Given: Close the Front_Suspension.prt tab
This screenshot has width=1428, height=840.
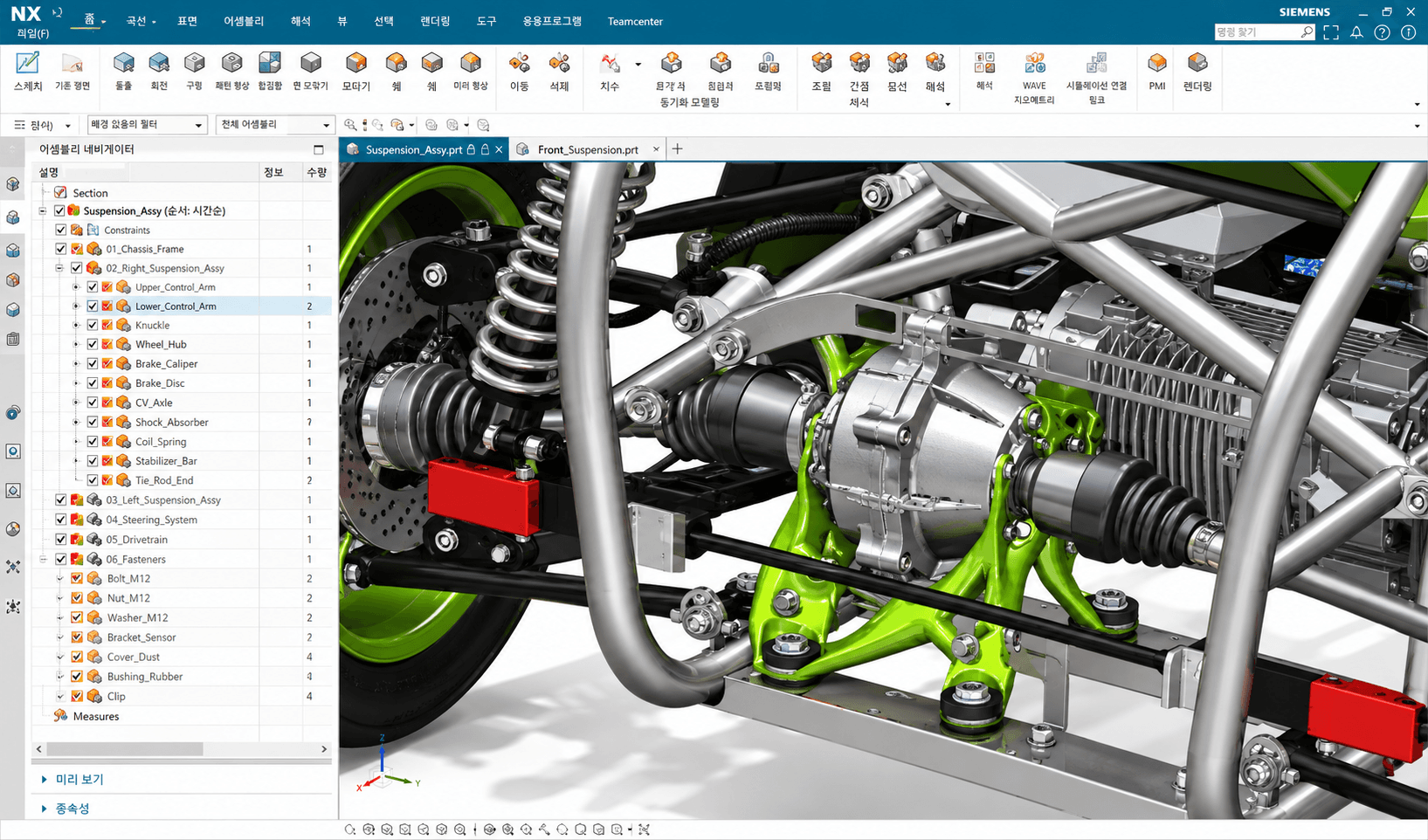Looking at the screenshot, I should (656, 149).
